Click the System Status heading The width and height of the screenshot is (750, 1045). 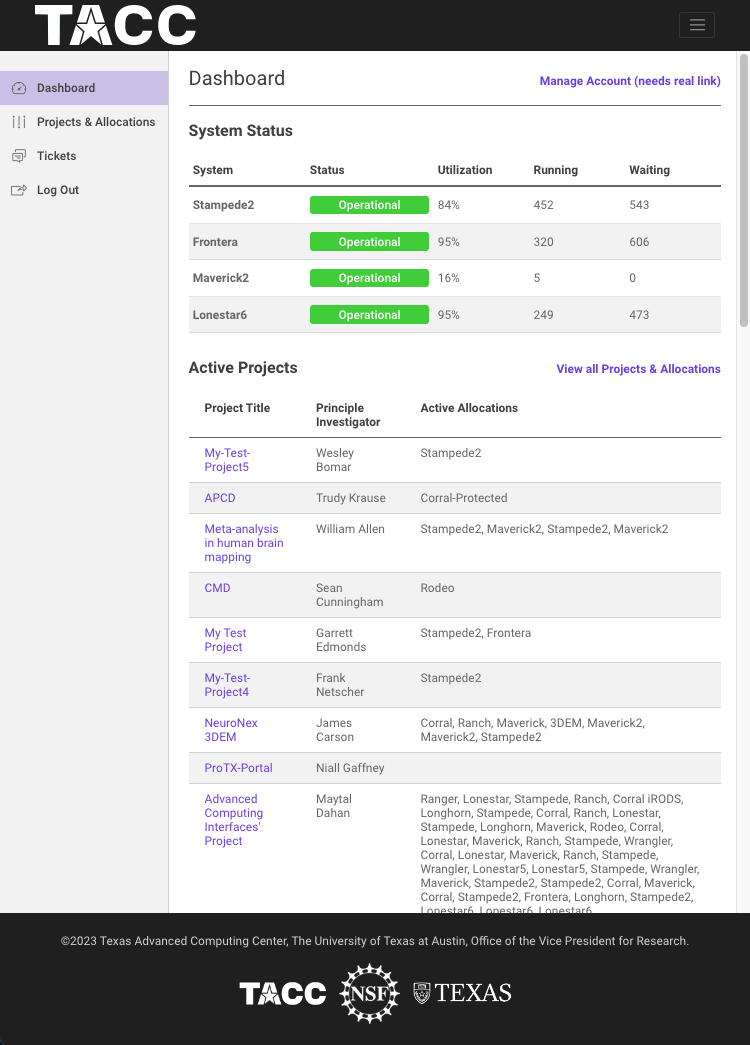pos(241,131)
